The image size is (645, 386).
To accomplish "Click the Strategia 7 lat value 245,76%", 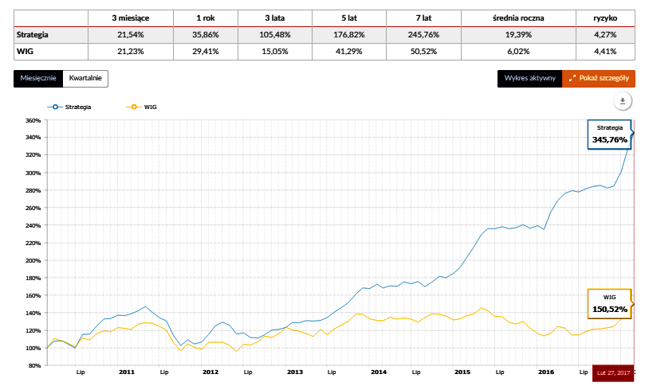I will coord(424,35).
